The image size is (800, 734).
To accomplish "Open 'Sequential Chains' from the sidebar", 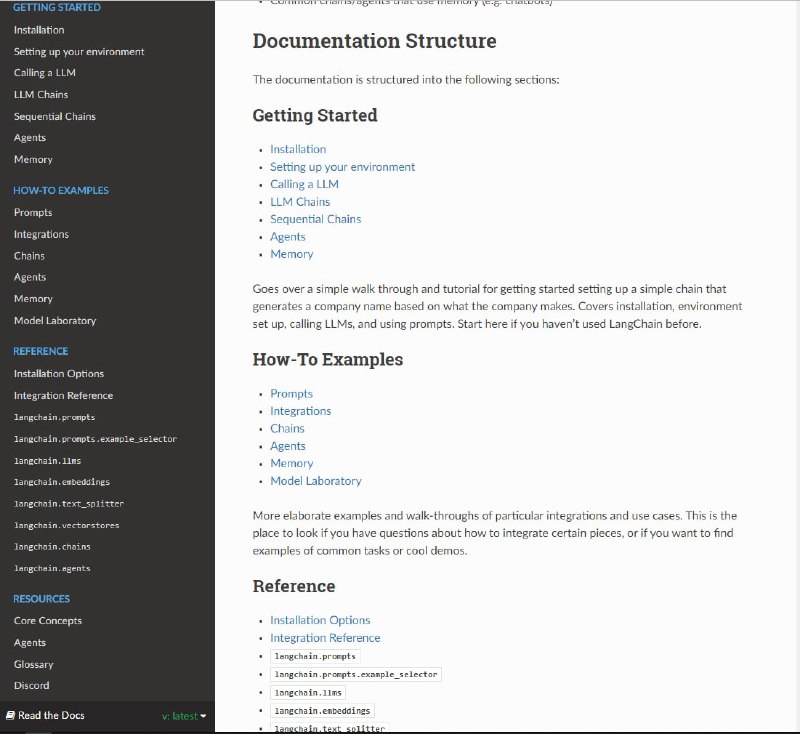I will [55, 116].
